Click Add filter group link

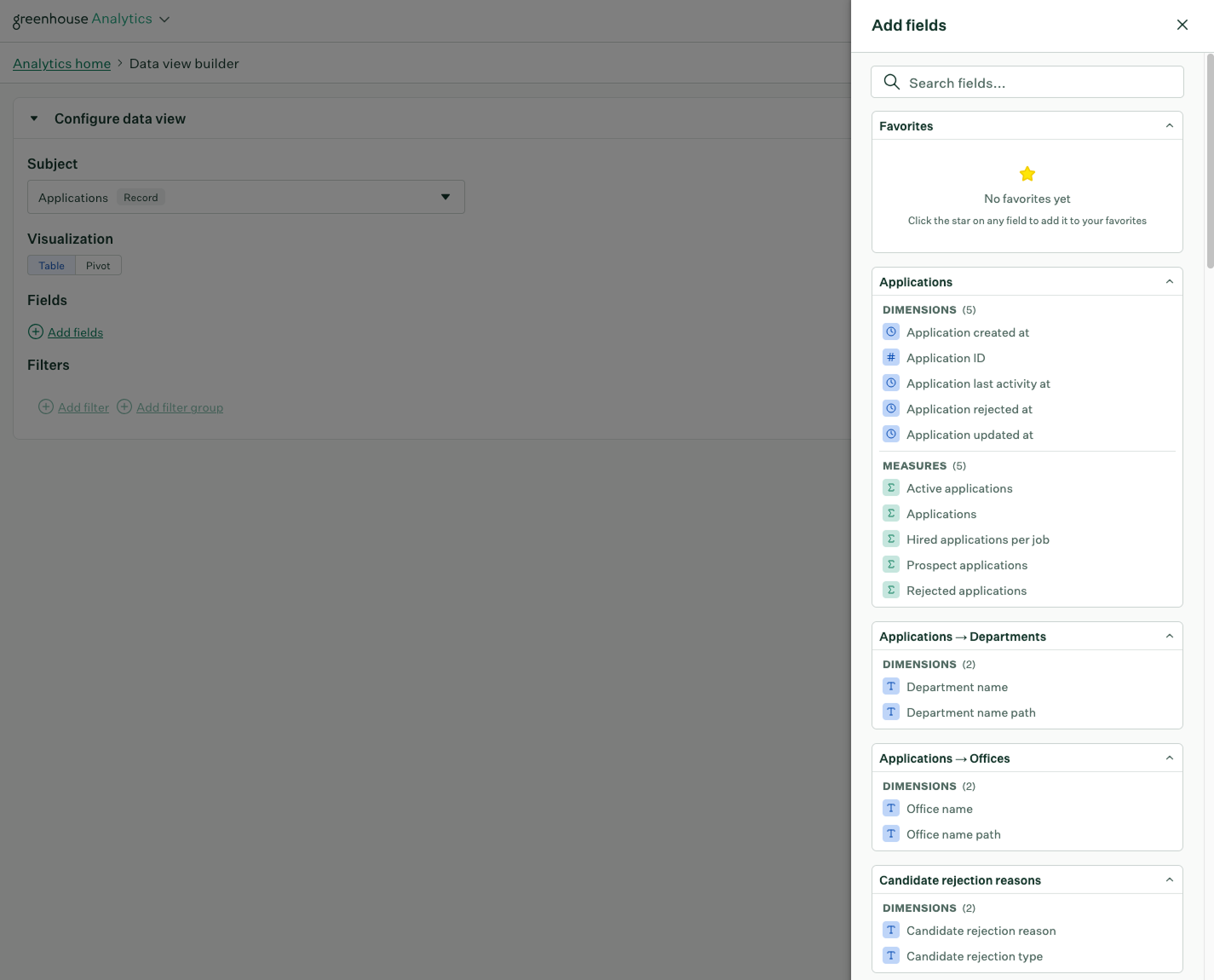click(180, 407)
